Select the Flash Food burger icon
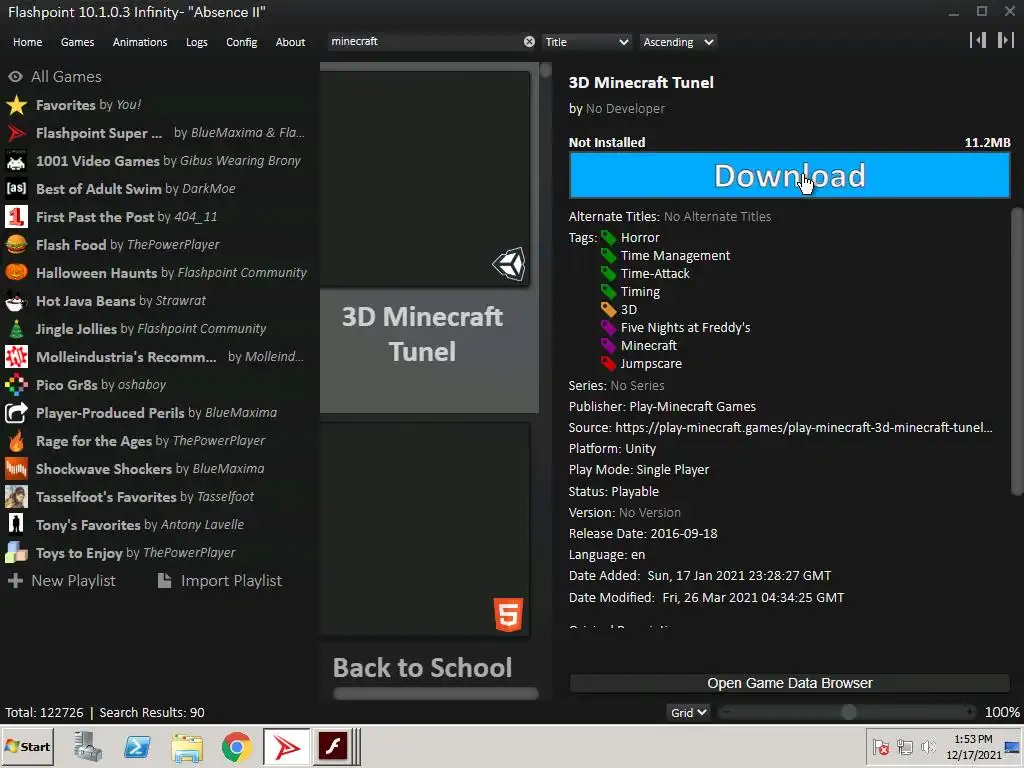The height and width of the screenshot is (768, 1024). [x=16, y=245]
